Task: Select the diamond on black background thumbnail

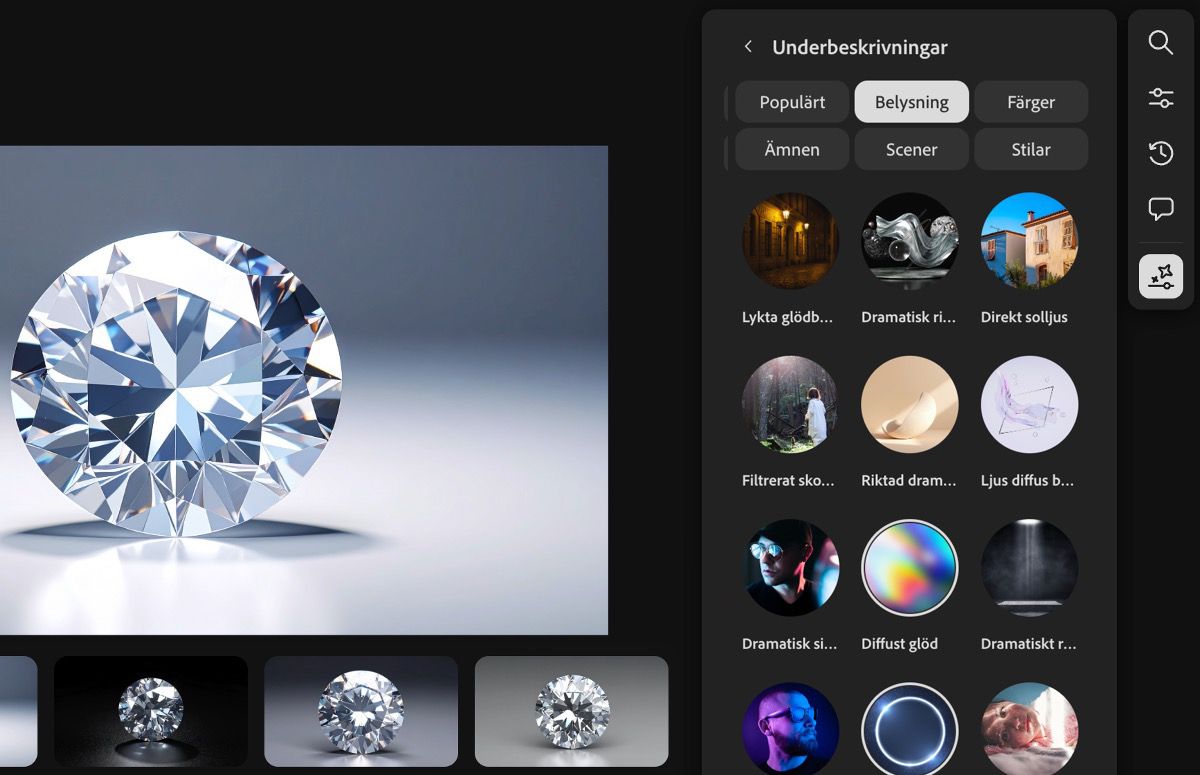Action: (x=151, y=711)
